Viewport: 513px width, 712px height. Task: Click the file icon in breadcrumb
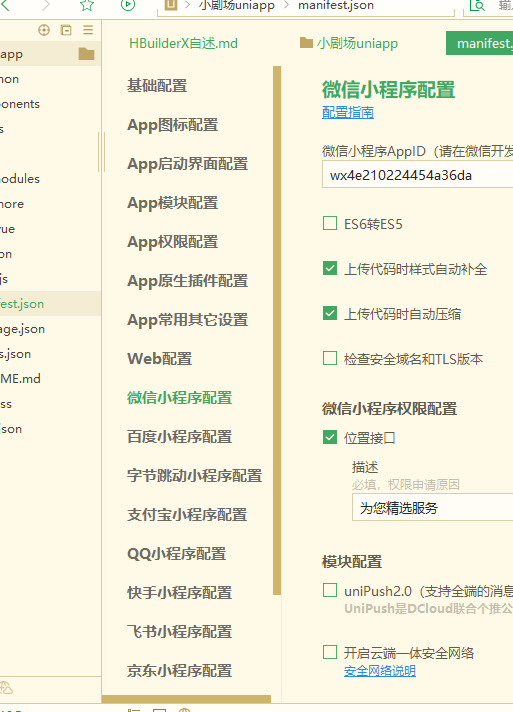click(x=171, y=5)
